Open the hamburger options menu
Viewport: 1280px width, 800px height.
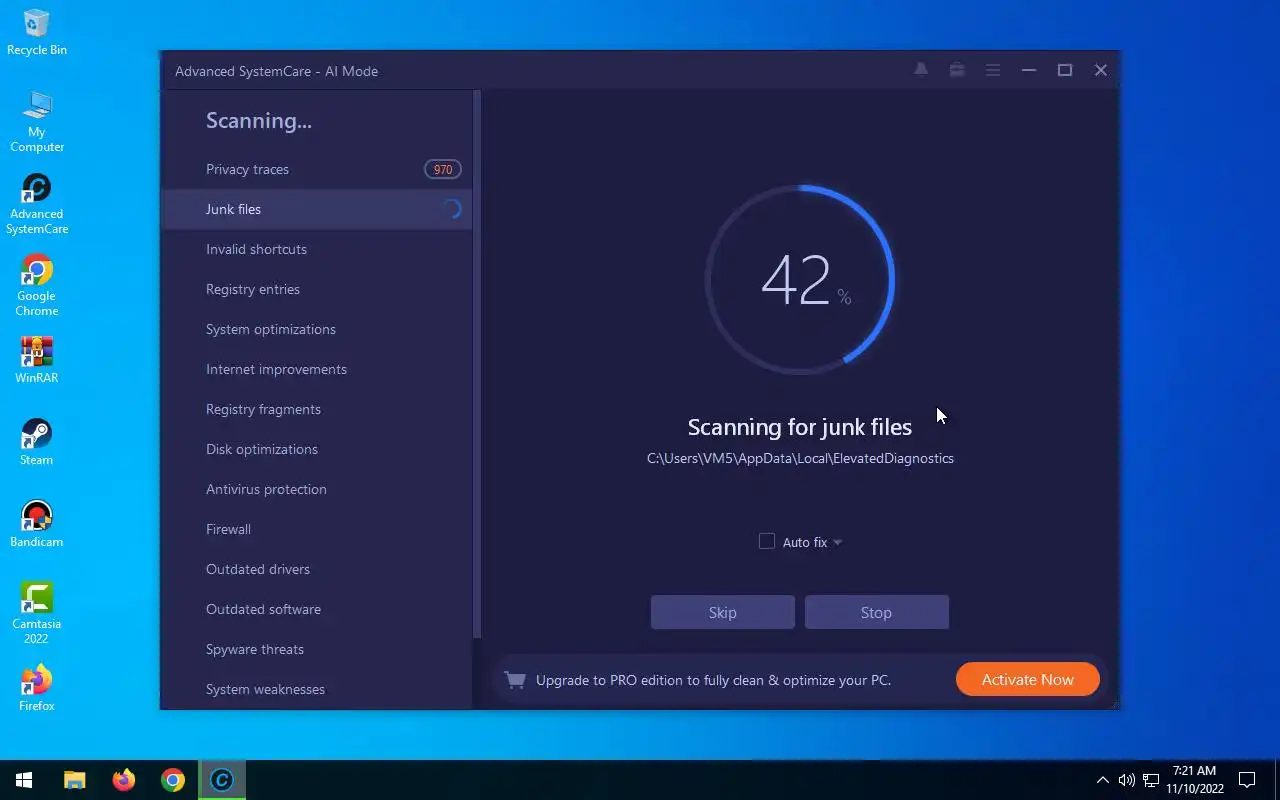pos(993,70)
